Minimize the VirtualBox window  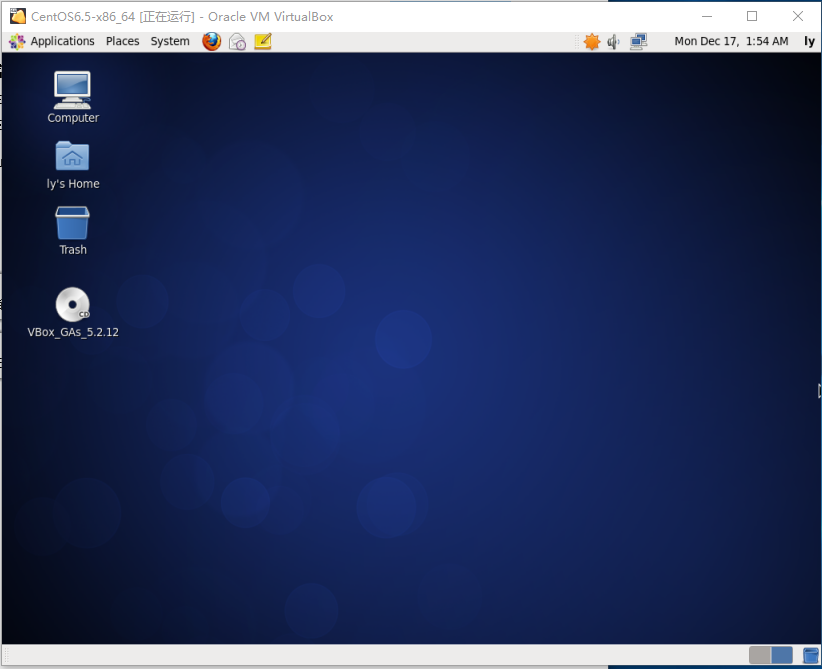(x=707, y=16)
